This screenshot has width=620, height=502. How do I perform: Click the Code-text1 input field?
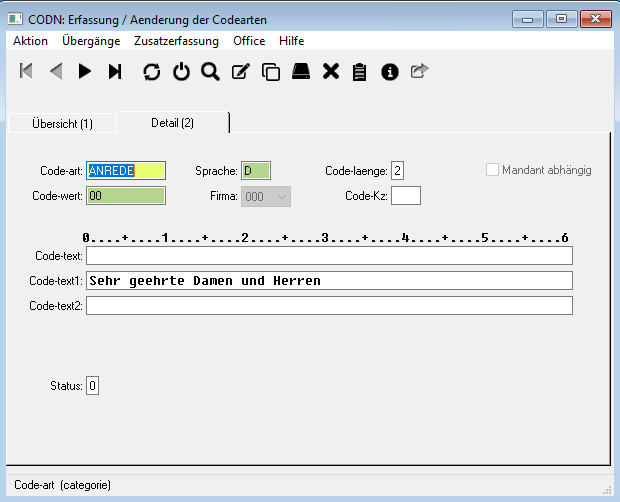click(329, 281)
